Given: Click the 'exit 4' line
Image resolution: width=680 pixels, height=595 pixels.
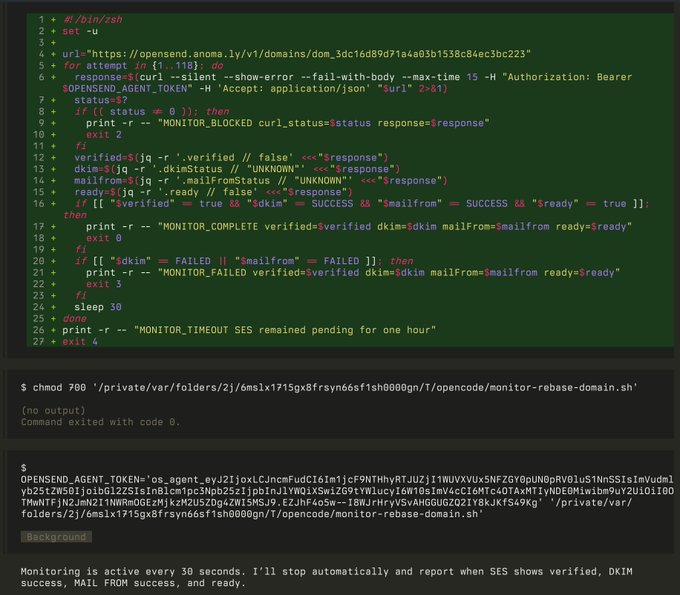Looking at the screenshot, I should click(80, 341).
